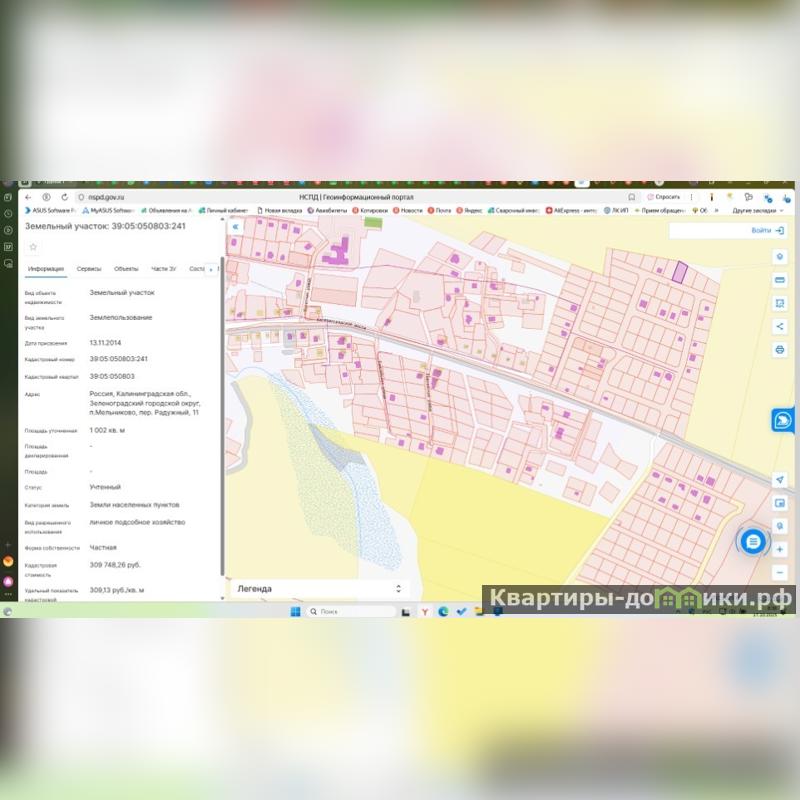Add the land plot to favorites star
Viewport: 800px width, 800px height.
(33, 246)
